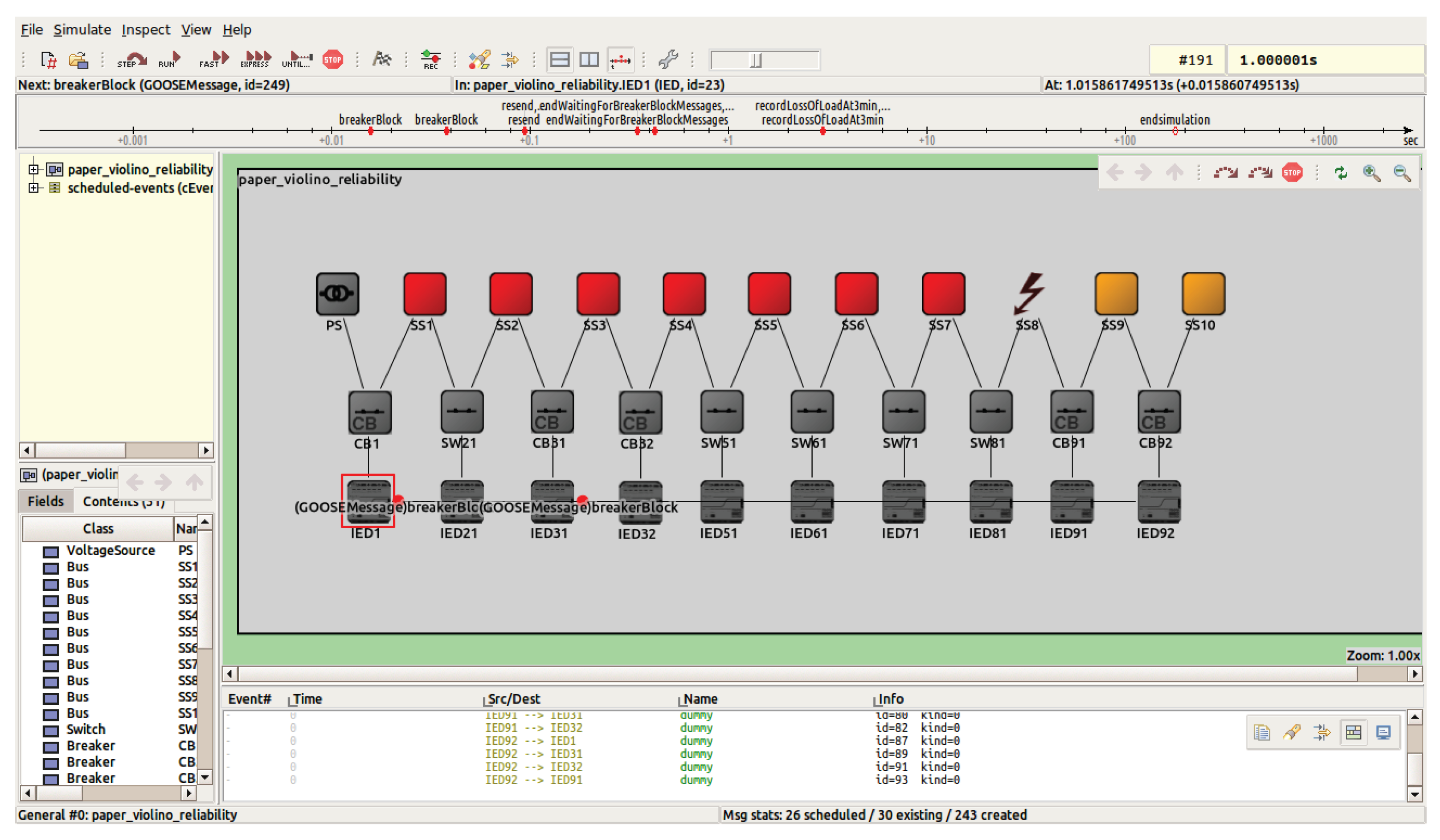This screenshot has width=1440, height=840.
Task: Toggle the vertical split layout button
Action: 588,60
